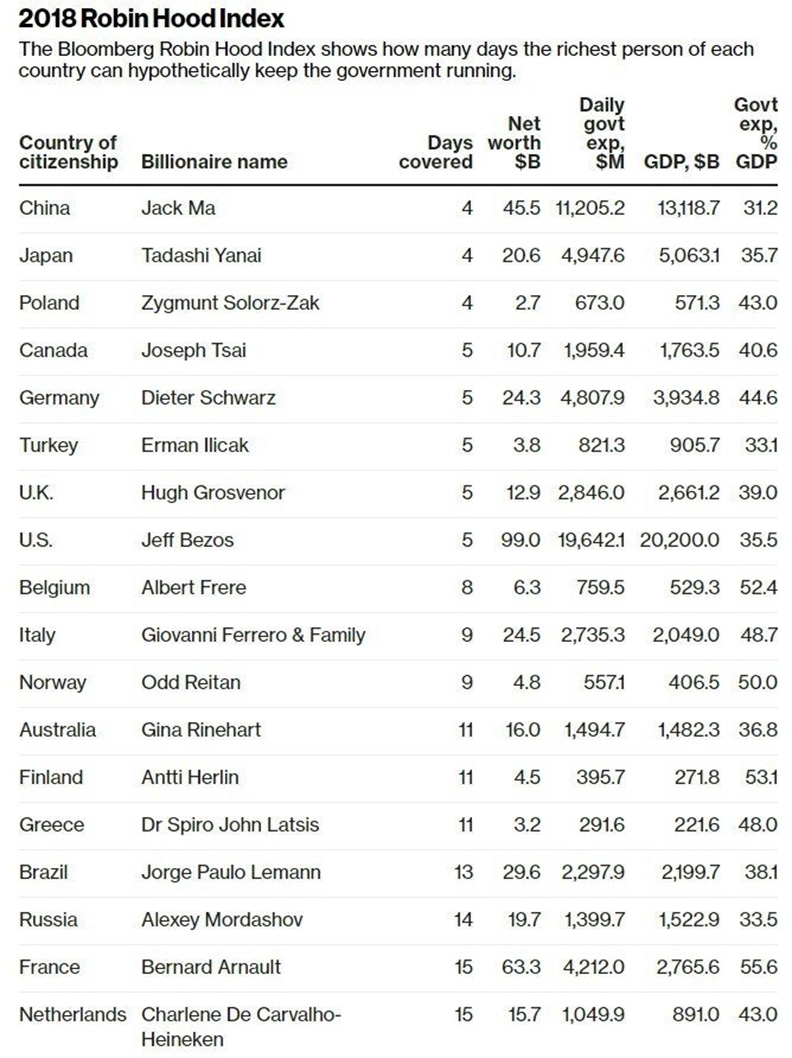Image resolution: width=792 pixels, height=1058 pixels.
Task: Click Tadashi Yanai's name
Action: tap(201, 256)
